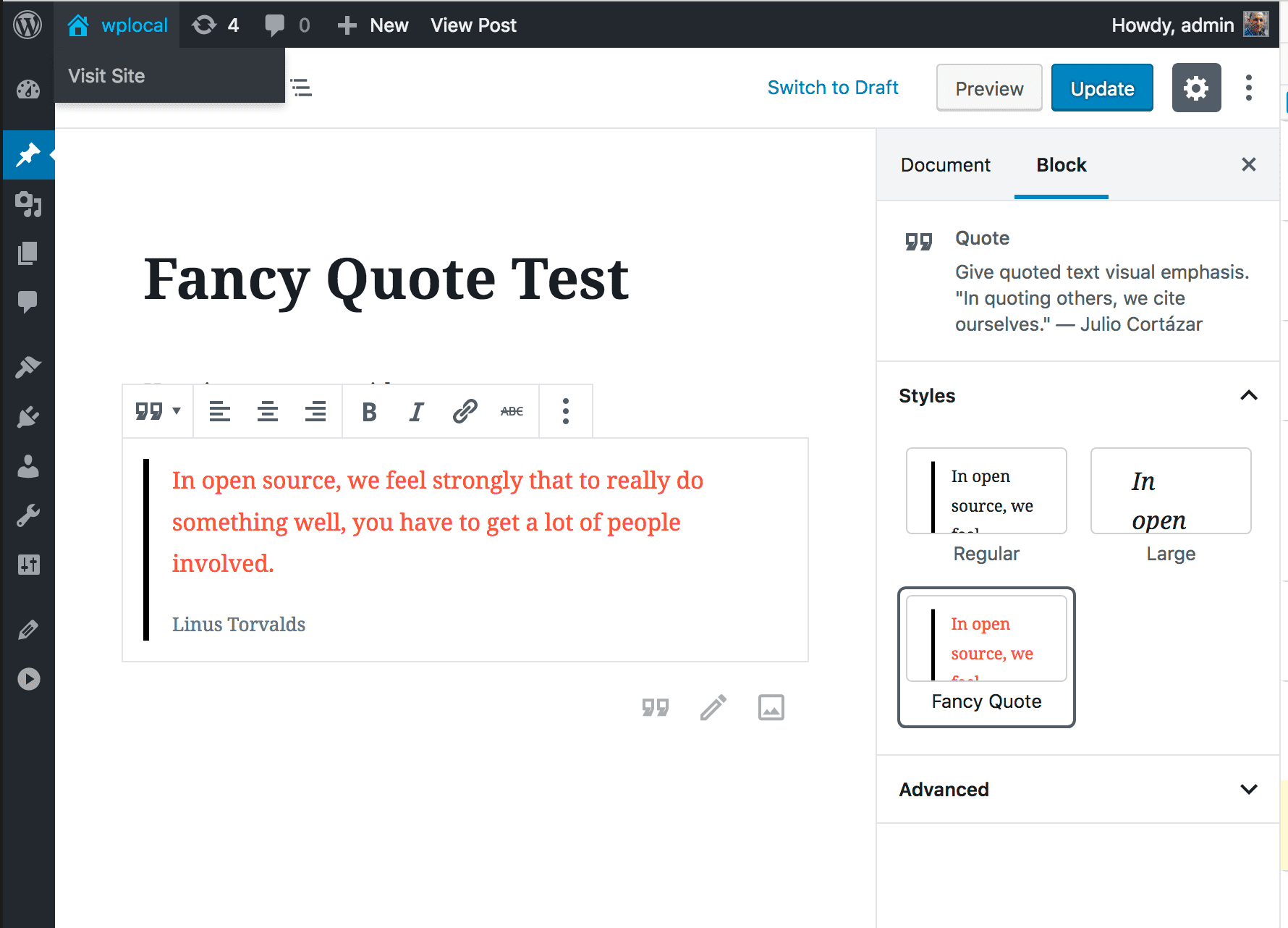Click the Fancy Quote Test title field
The width and height of the screenshot is (1288, 928).
[x=386, y=279]
